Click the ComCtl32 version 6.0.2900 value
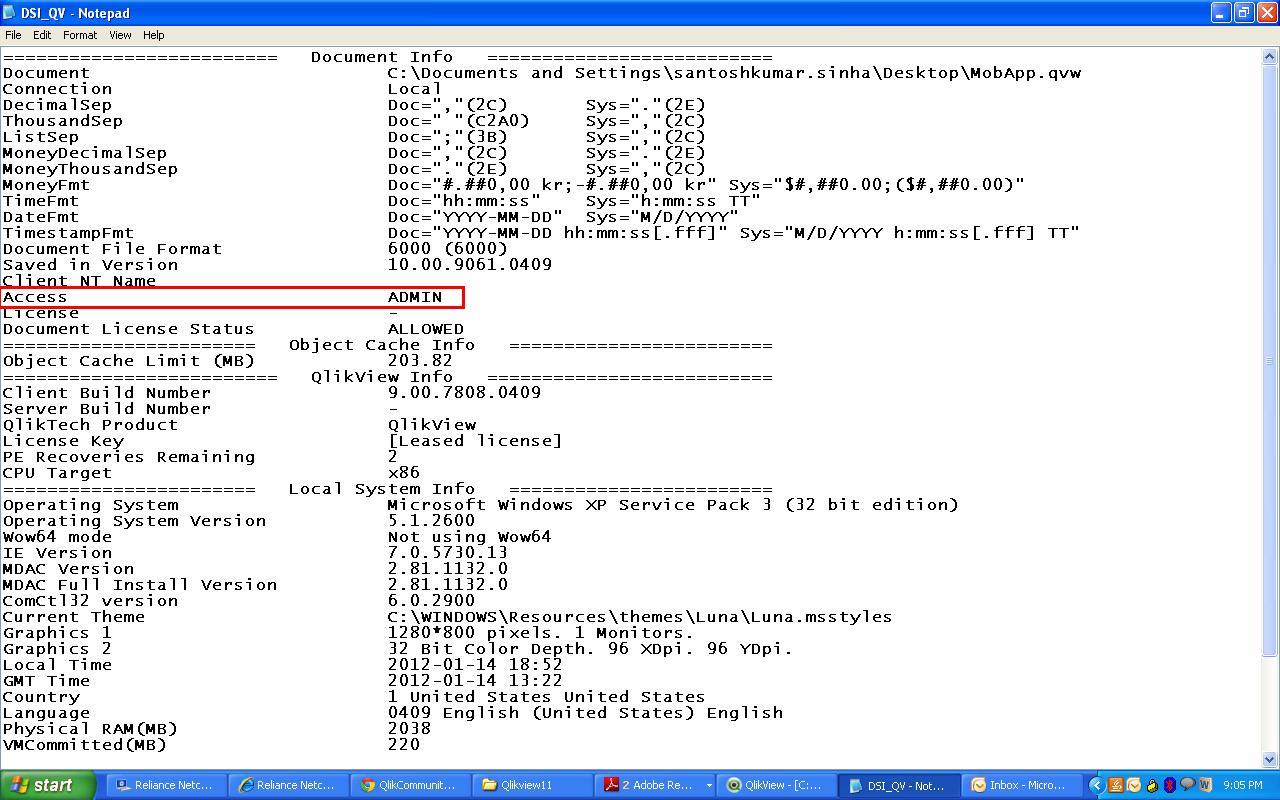Screen dimensions: 1280x800 point(431,601)
